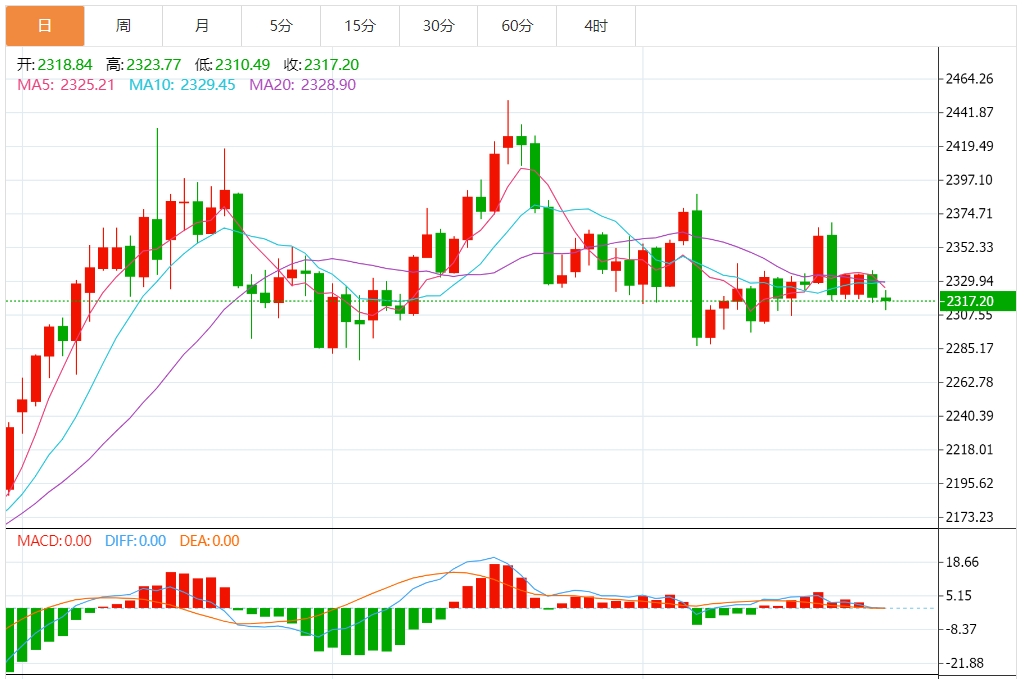Viewport: 1024px width, 679px height.
Task: Click the 2352.33 price axis label
Action: tap(969, 247)
